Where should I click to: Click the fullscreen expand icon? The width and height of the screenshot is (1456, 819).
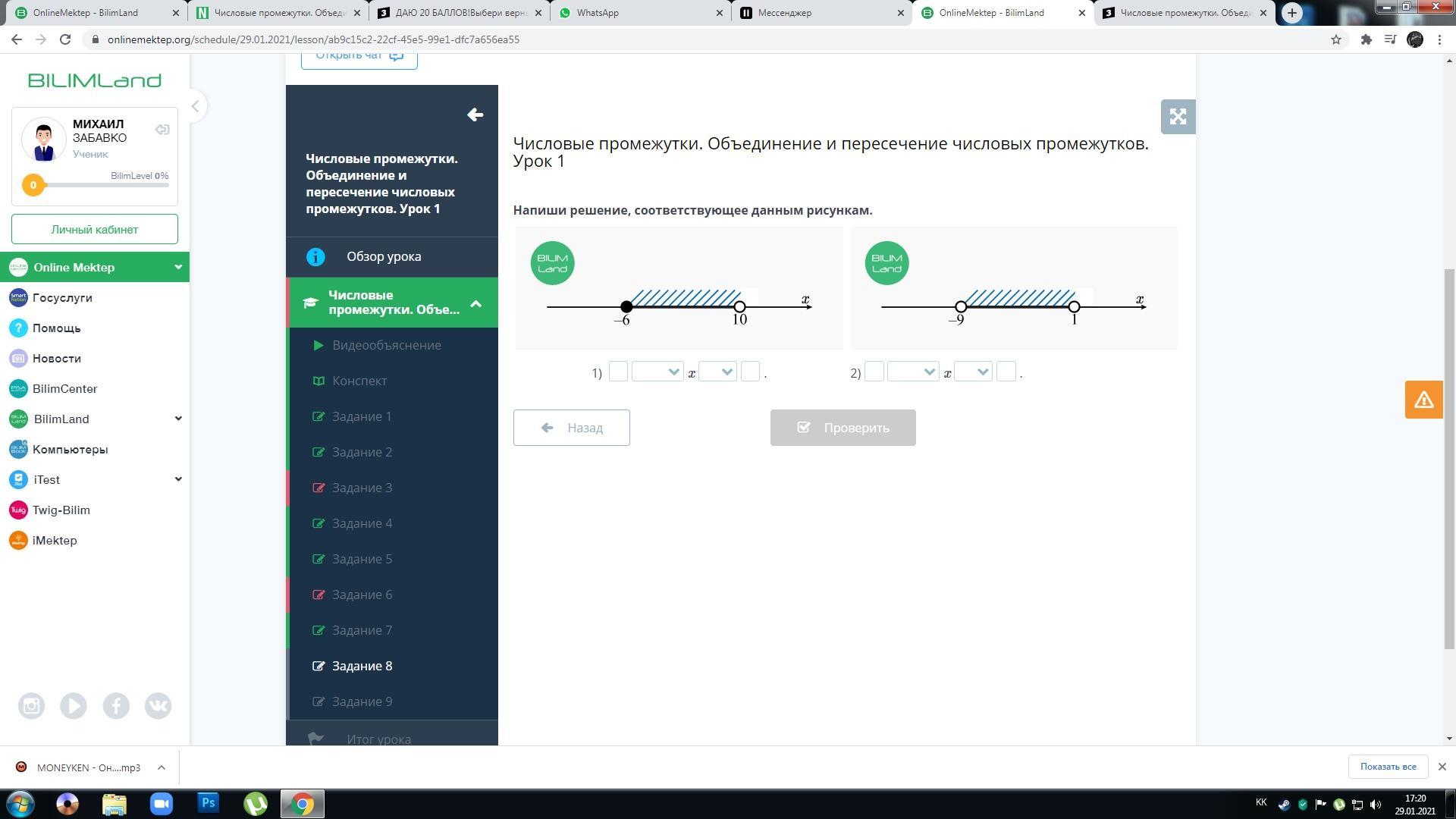pos(1178,117)
